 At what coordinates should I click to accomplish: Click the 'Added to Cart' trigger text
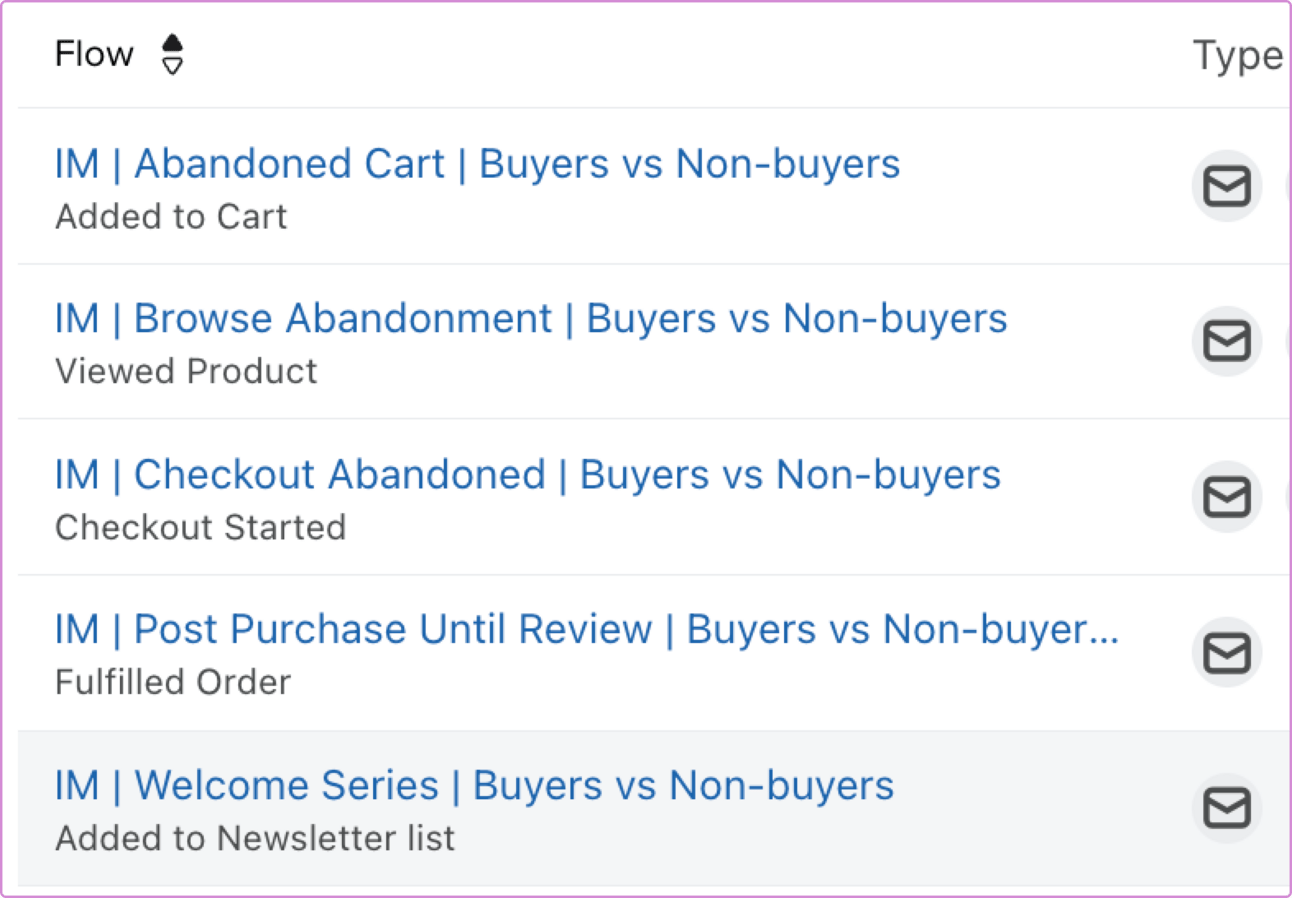[171, 217]
